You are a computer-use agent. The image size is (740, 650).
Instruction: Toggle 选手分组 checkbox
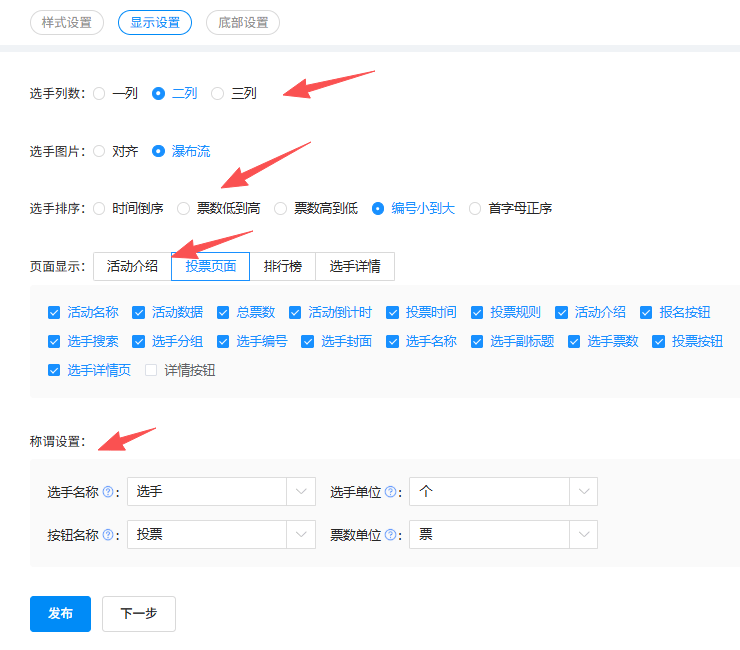(138, 342)
